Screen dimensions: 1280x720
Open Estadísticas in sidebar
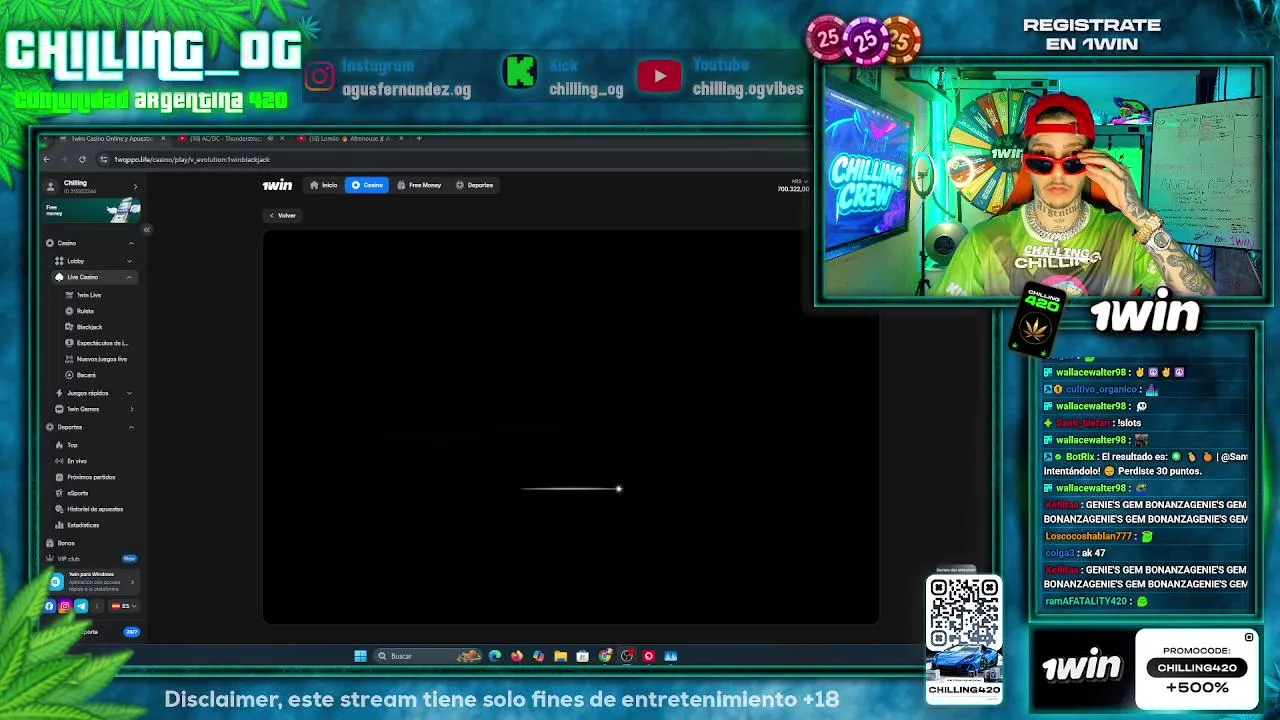coord(83,525)
